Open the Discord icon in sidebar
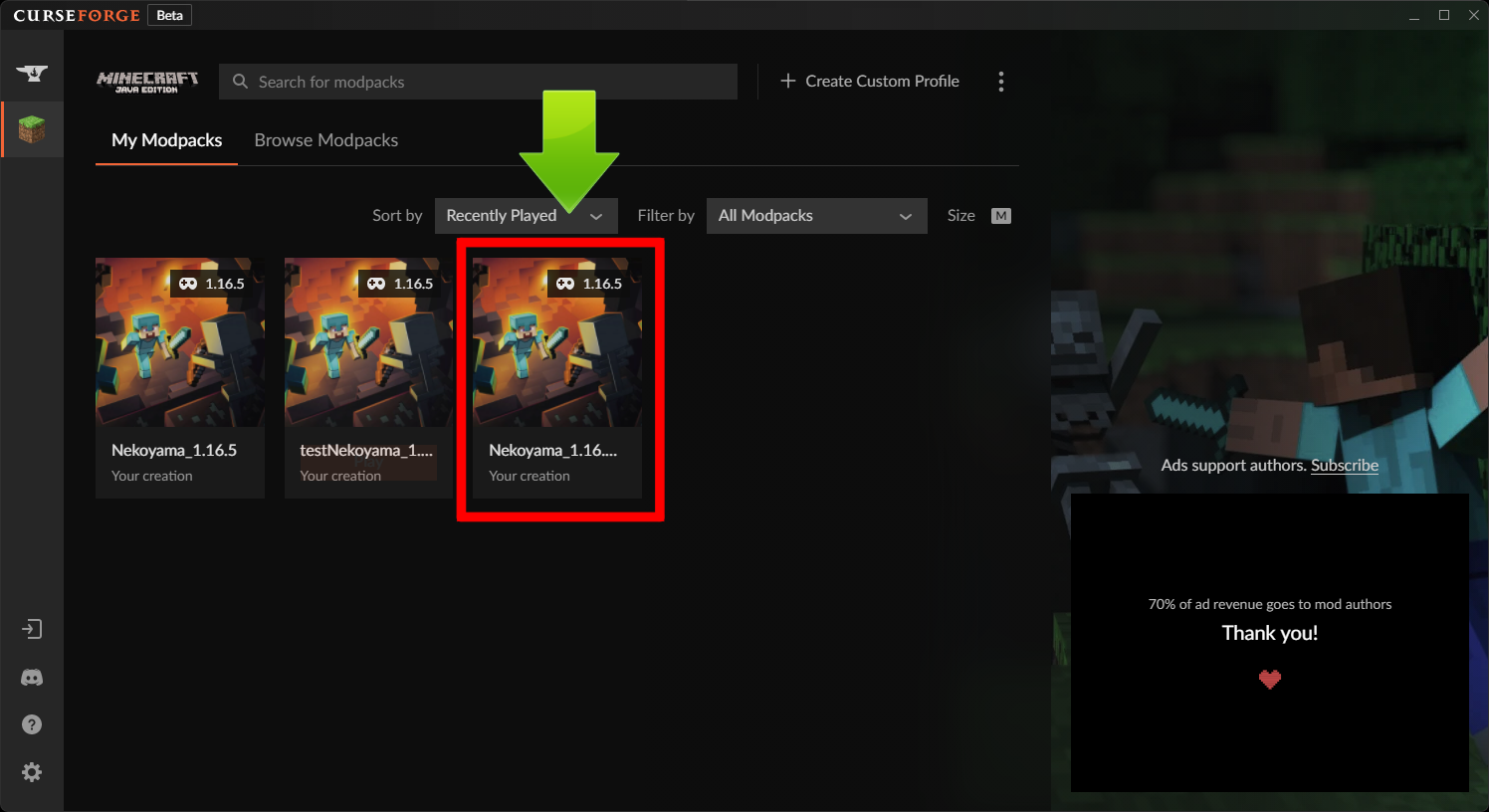Screen dimensions: 1489x812 click(x=32, y=678)
